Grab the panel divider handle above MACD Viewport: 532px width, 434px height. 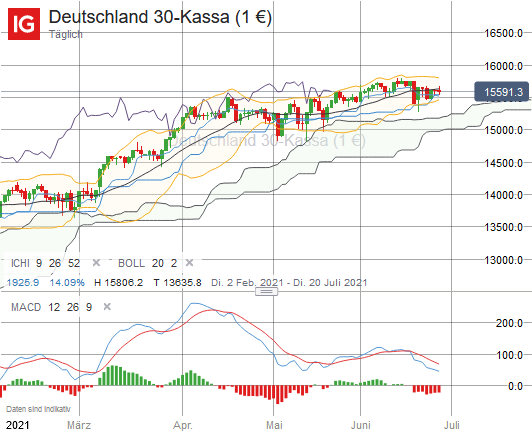pyautogui.click(x=266, y=291)
